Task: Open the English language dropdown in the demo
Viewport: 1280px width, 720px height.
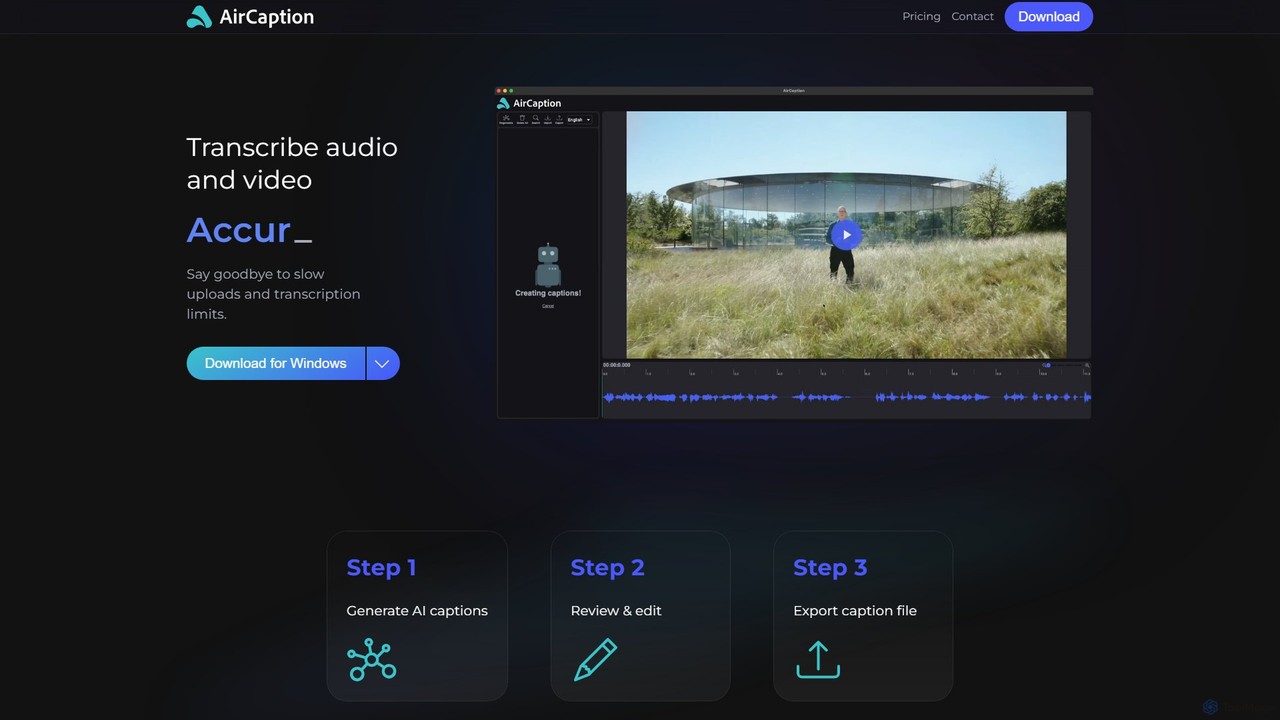Action: [579, 120]
